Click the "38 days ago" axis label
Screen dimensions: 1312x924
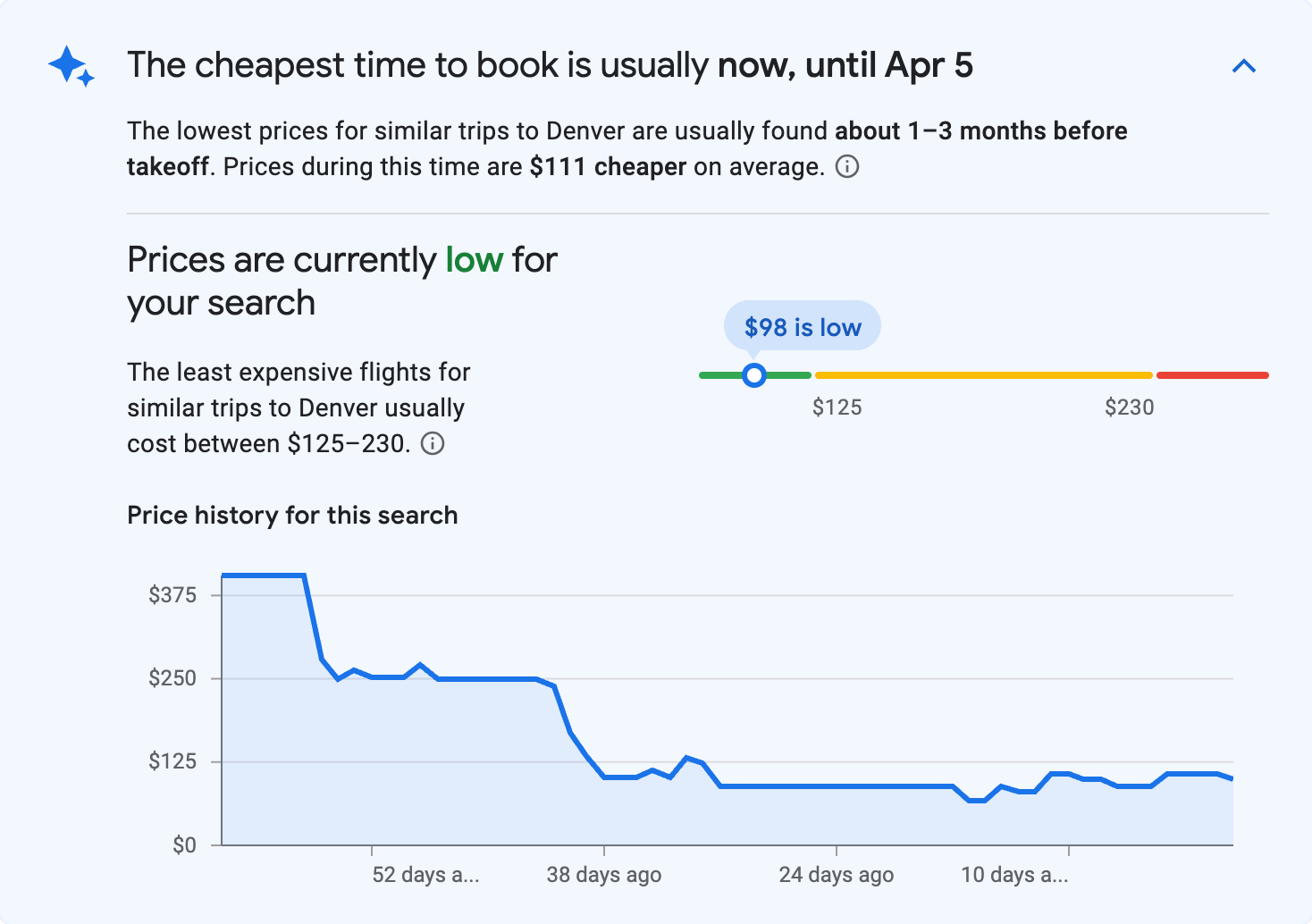point(603,875)
